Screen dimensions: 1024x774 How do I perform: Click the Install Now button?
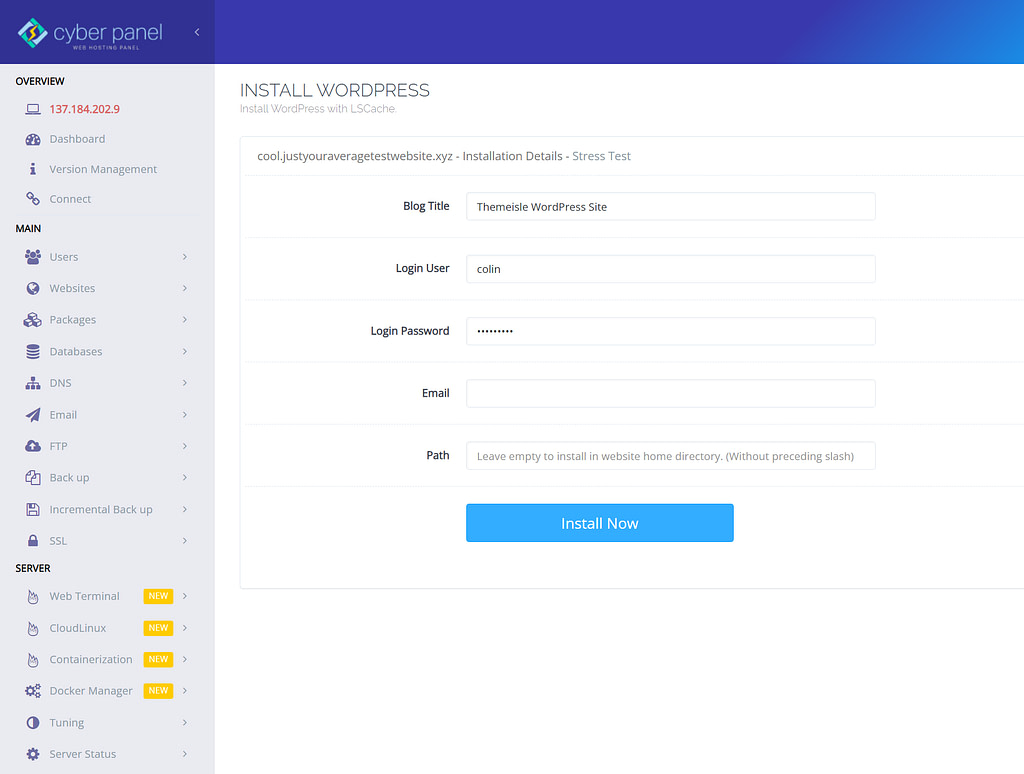599,522
